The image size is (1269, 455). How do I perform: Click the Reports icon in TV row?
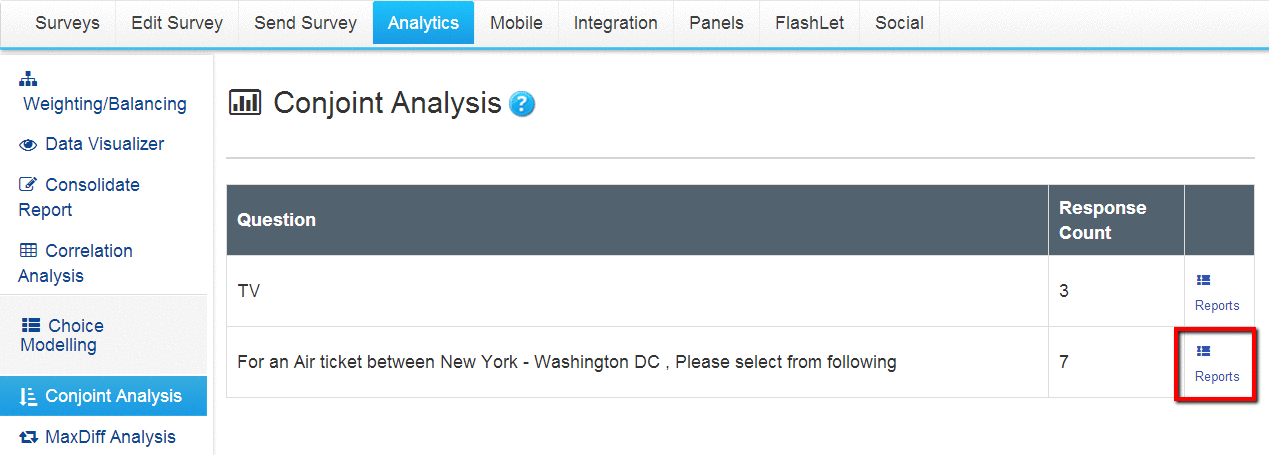pyautogui.click(x=1203, y=280)
